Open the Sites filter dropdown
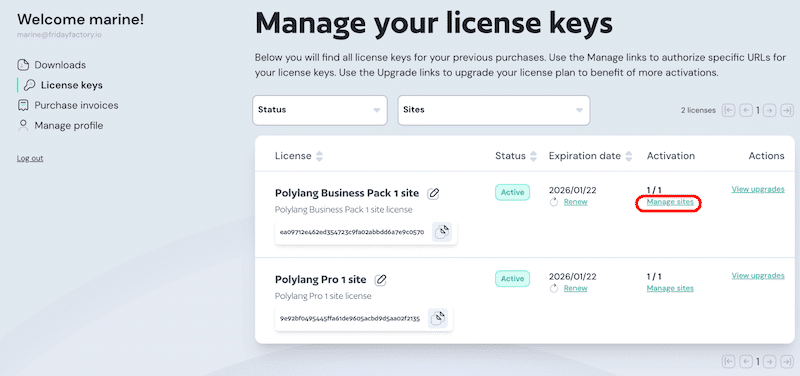 (494, 110)
